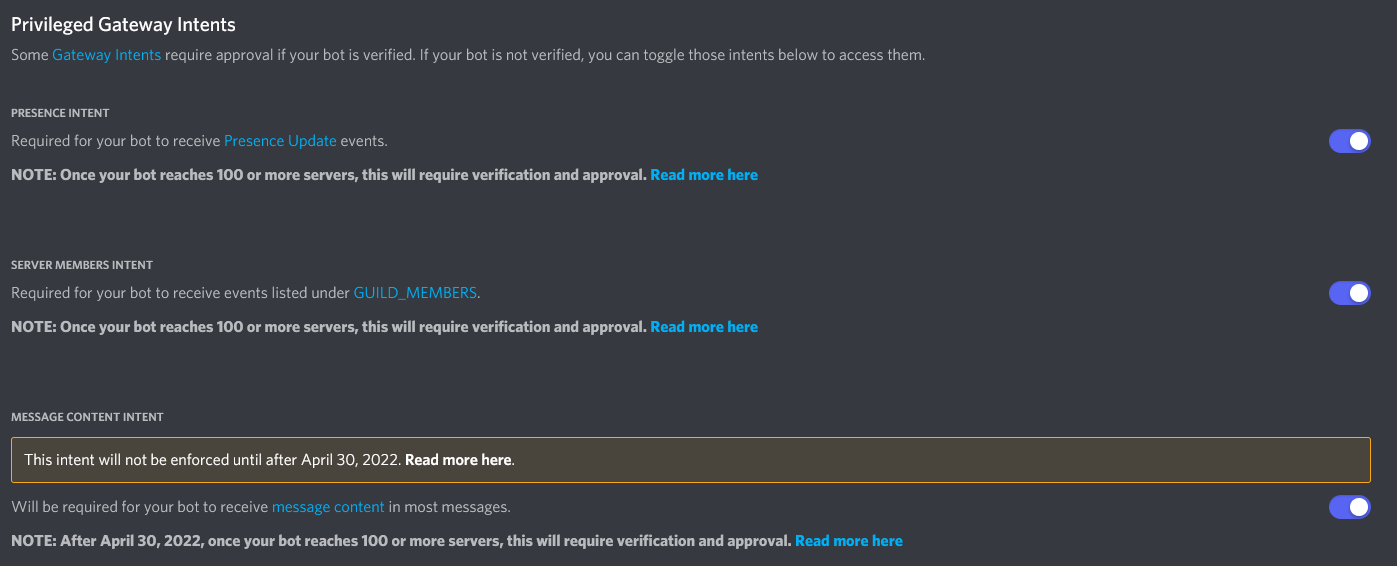The width and height of the screenshot is (1397, 566).
Task: Click the yellow-bordered enforcement notice banner
Action: 900,460
